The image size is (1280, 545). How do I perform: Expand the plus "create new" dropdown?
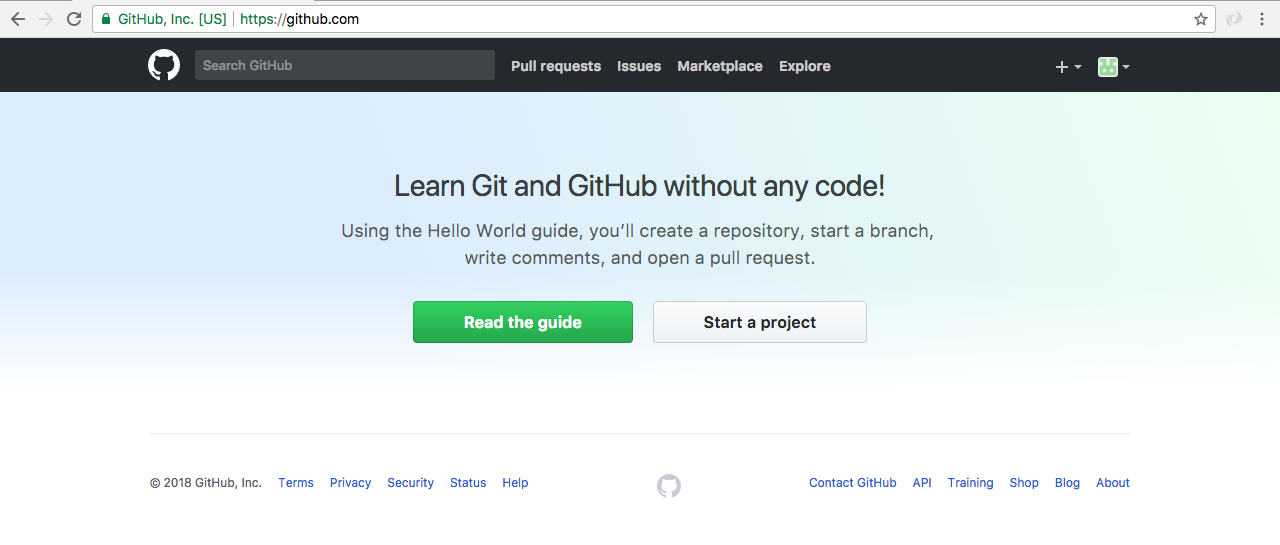1068,67
